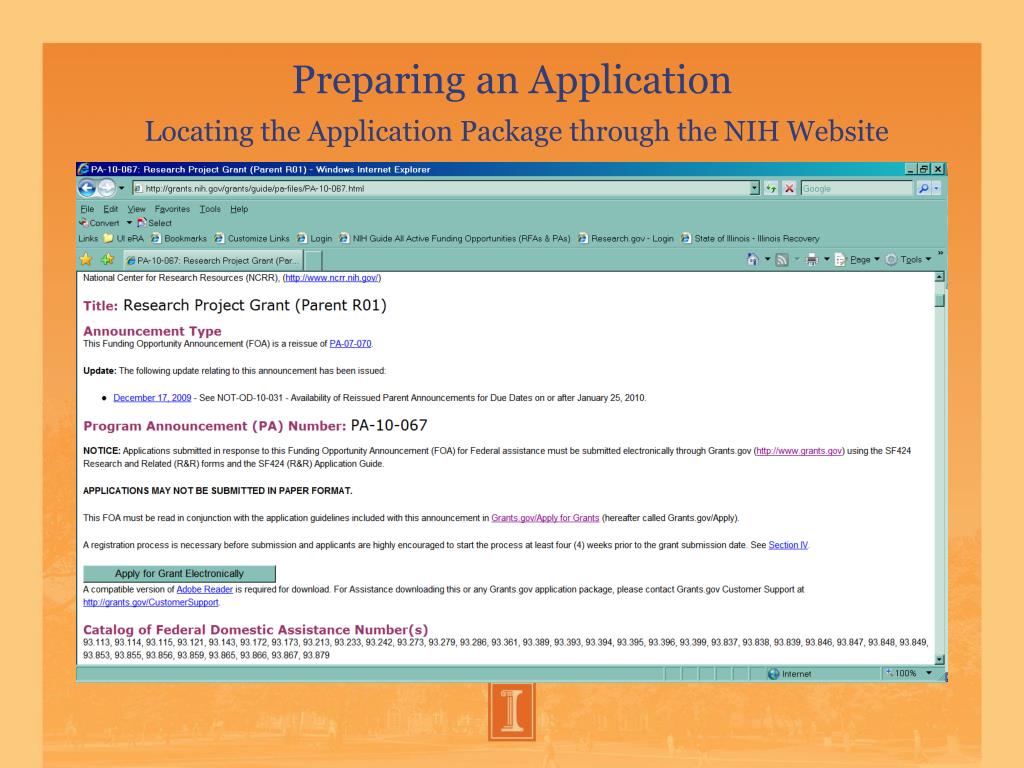Click the Add to Favorites star-plus icon
Image resolution: width=1024 pixels, height=768 pixels.
tap(108, 259)
